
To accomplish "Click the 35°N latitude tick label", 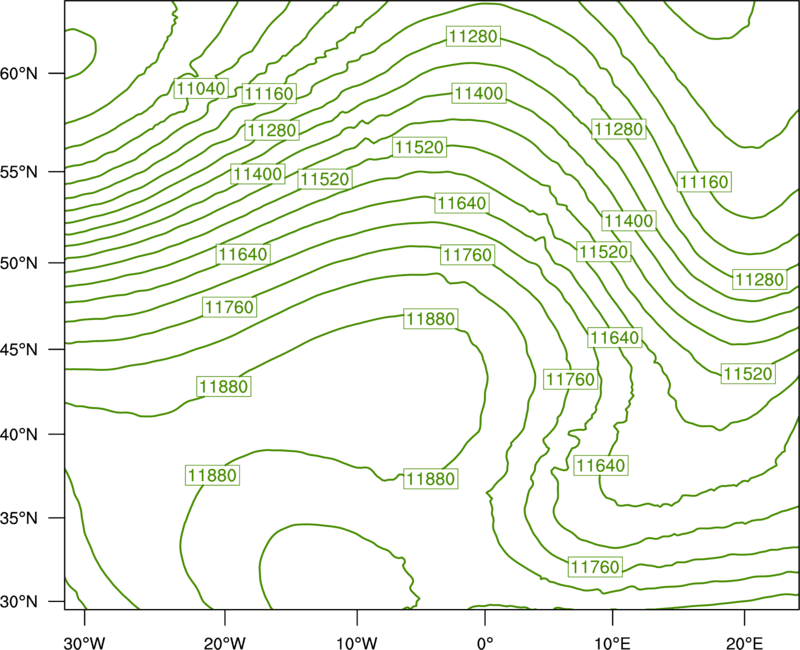I will coord(19,518).
